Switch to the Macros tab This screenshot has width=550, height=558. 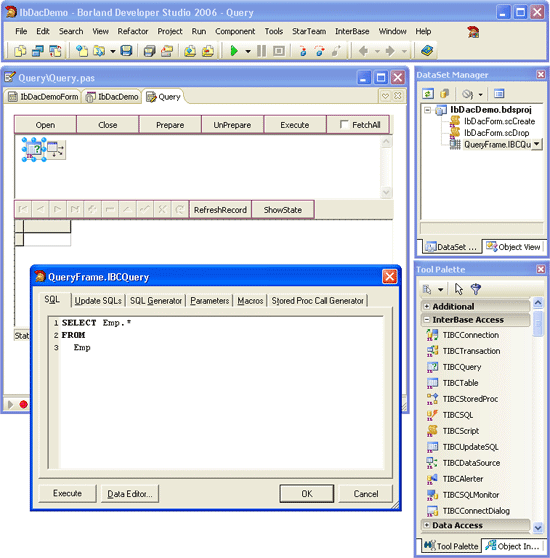250,301
